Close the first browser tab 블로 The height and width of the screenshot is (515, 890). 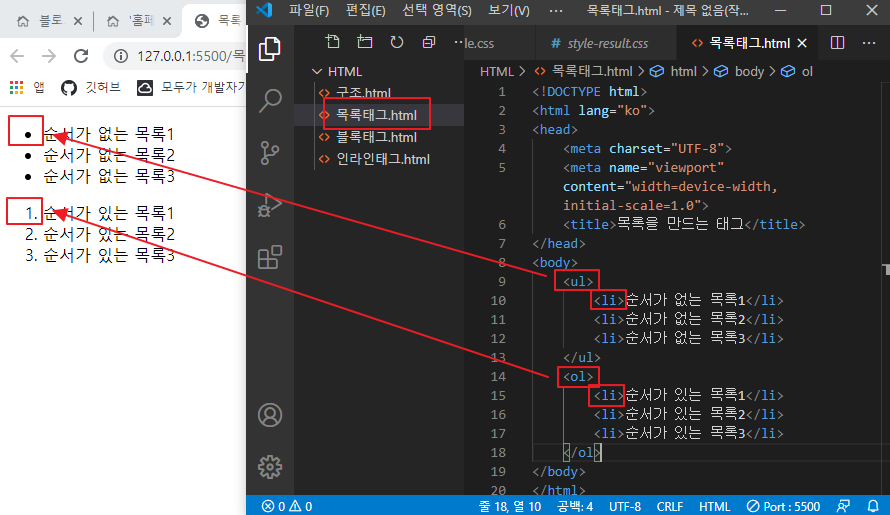(78, 22)
